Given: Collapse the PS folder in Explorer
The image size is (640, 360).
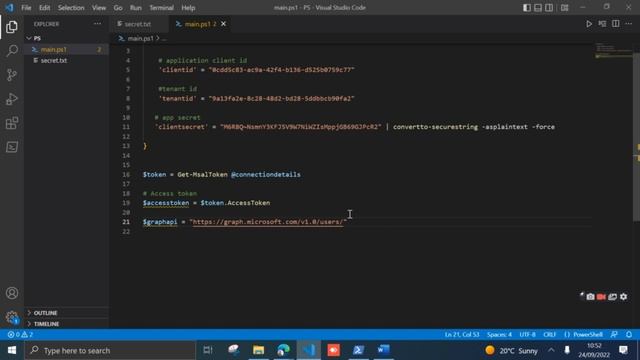Looking at the screenshot, I should coord(67,38).
